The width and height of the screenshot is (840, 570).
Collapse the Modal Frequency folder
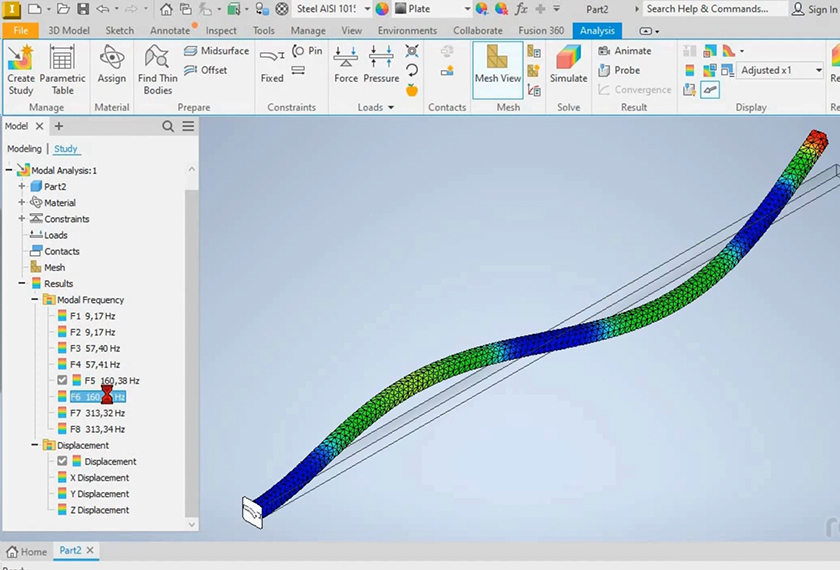point(36,300)
